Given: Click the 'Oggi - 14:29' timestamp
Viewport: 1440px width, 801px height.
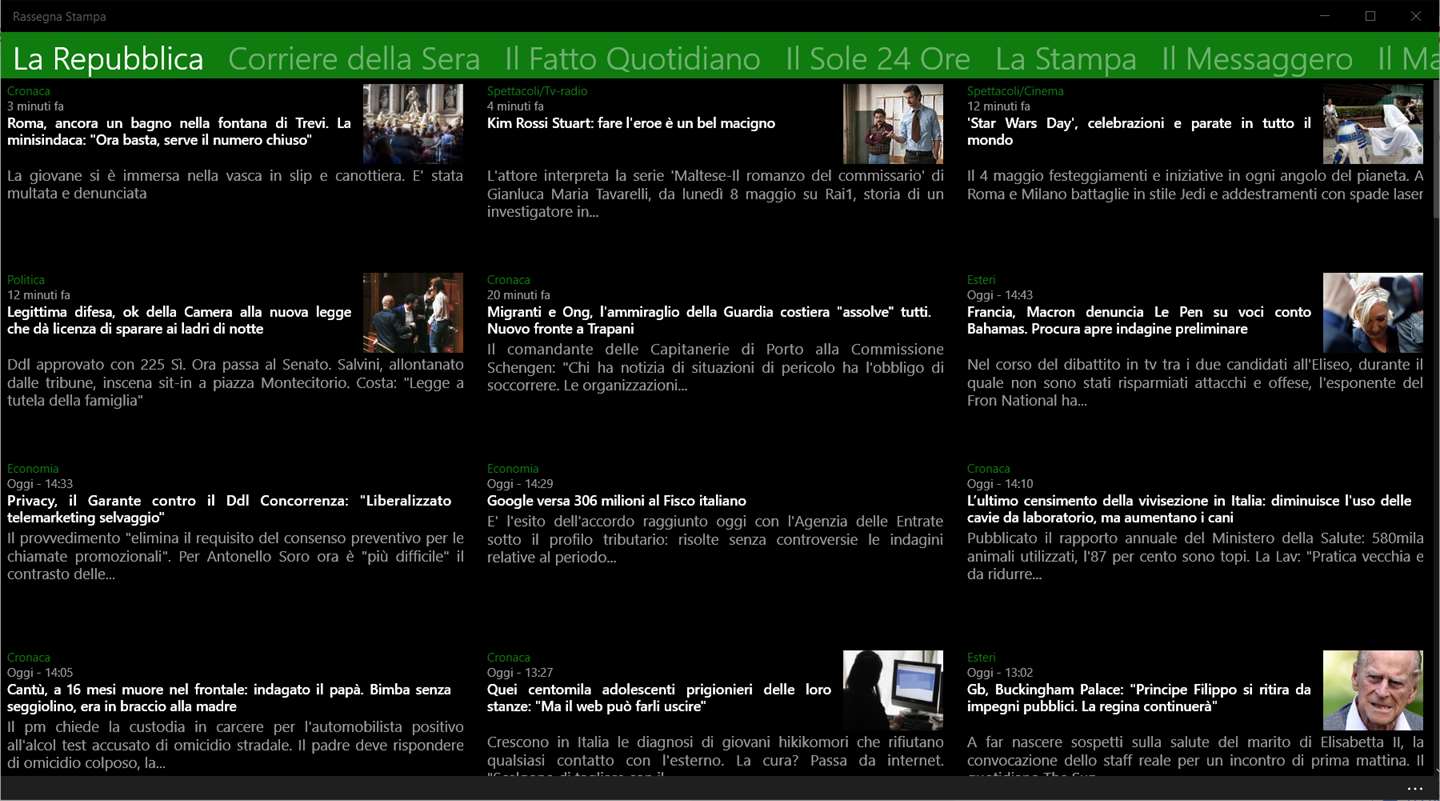Looking at the screenshot, I should [x=520, y=484].
